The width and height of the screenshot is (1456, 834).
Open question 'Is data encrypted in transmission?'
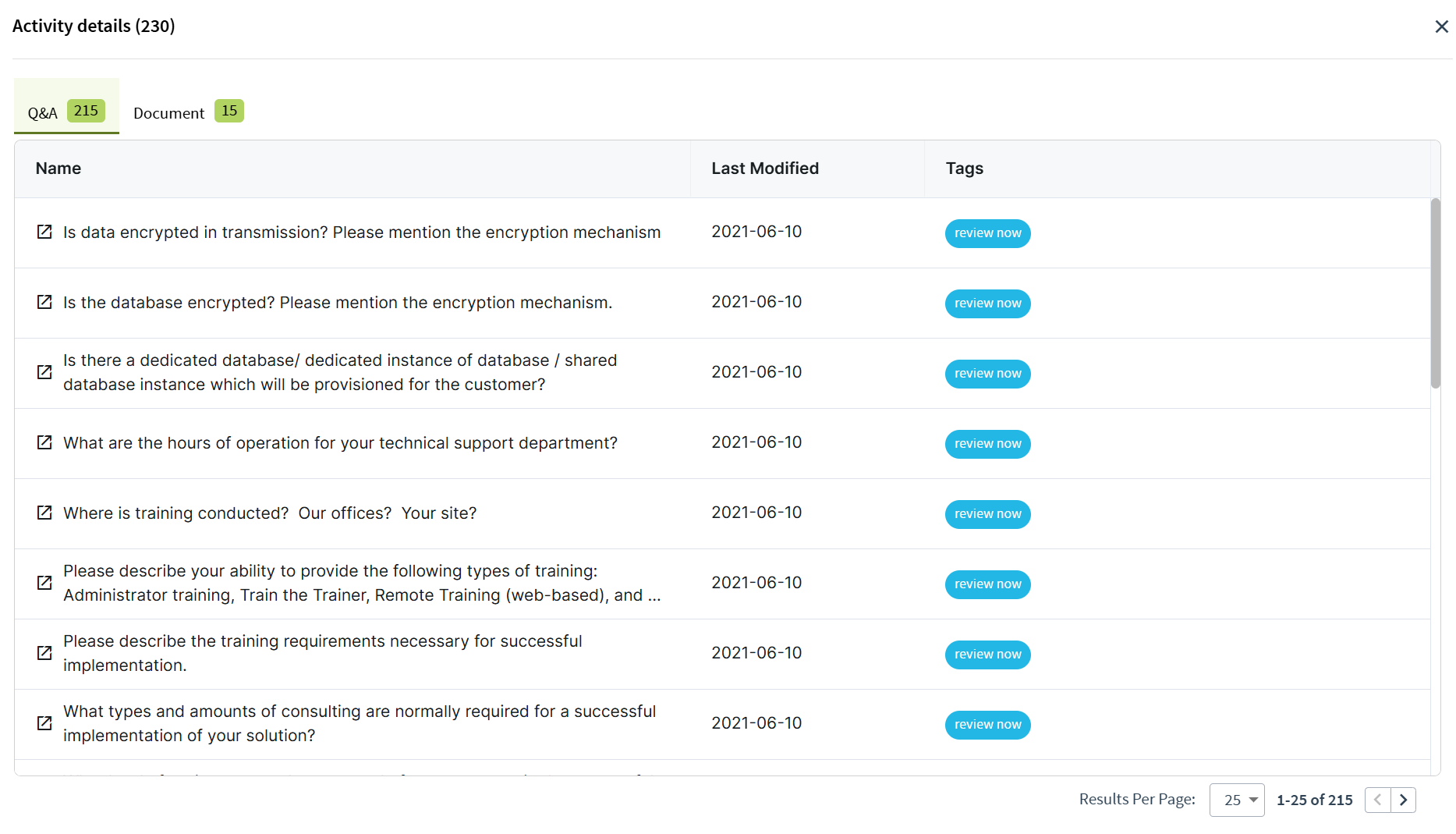(x=362, y=232)
